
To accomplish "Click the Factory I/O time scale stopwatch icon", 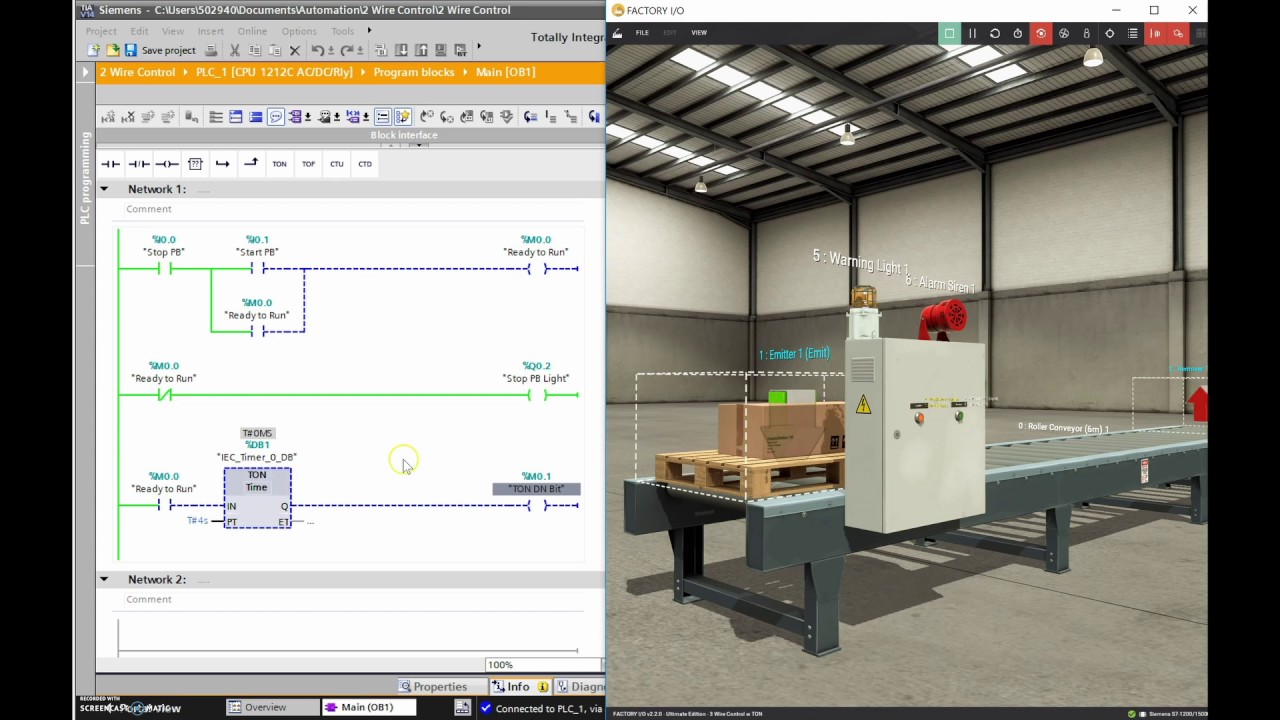I will (1018, 33).
